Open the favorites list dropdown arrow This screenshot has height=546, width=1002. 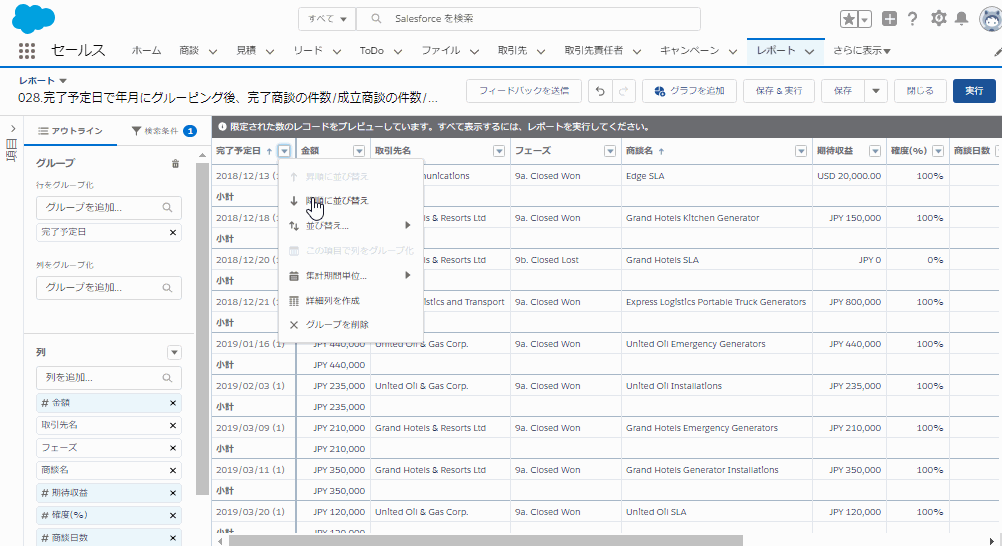tap(865, 19)
